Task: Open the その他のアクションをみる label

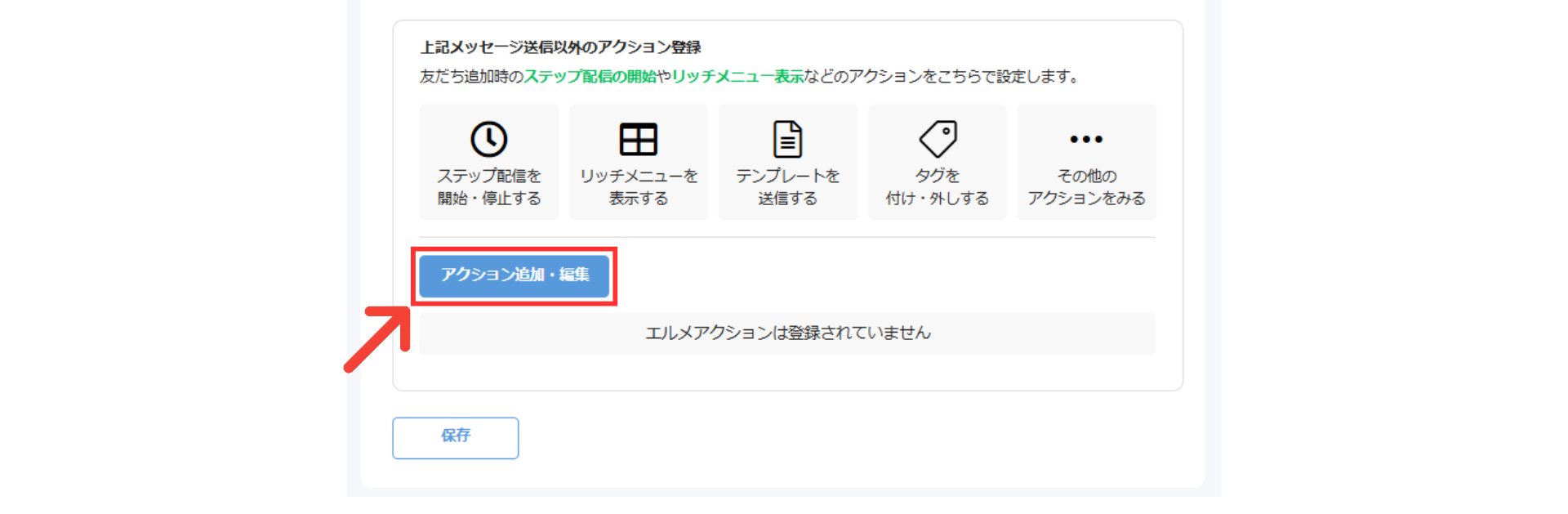Action: 1086,187
